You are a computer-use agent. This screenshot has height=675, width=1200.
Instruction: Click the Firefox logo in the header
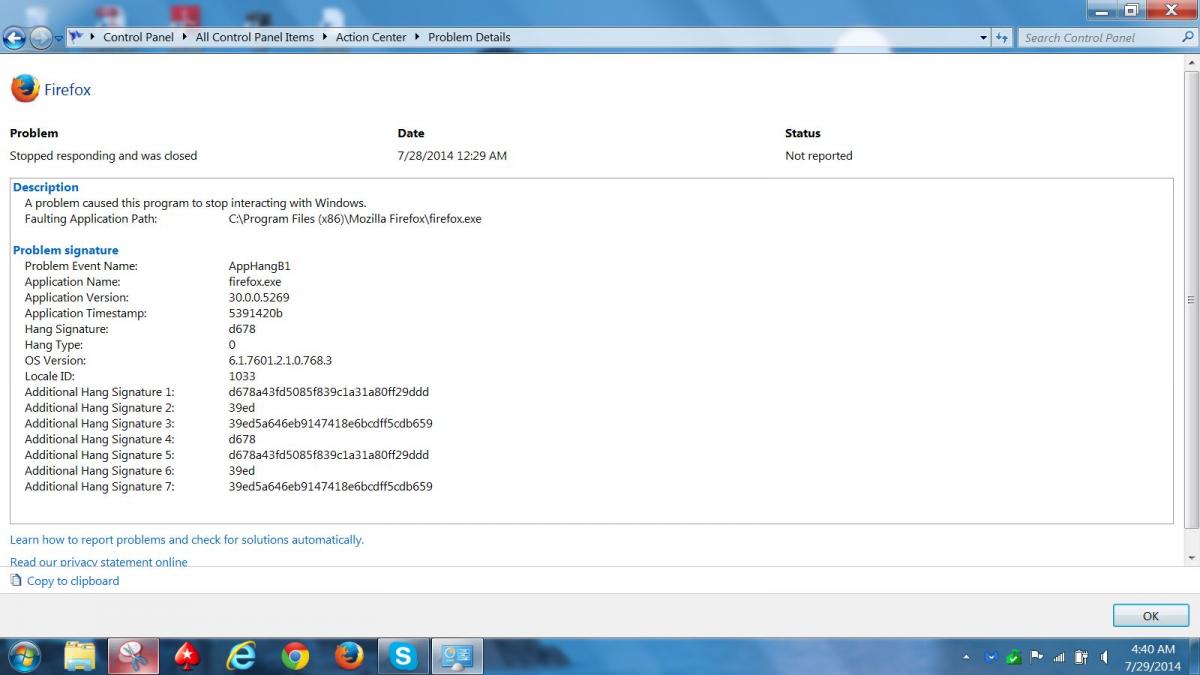click(x=25, y=89)
